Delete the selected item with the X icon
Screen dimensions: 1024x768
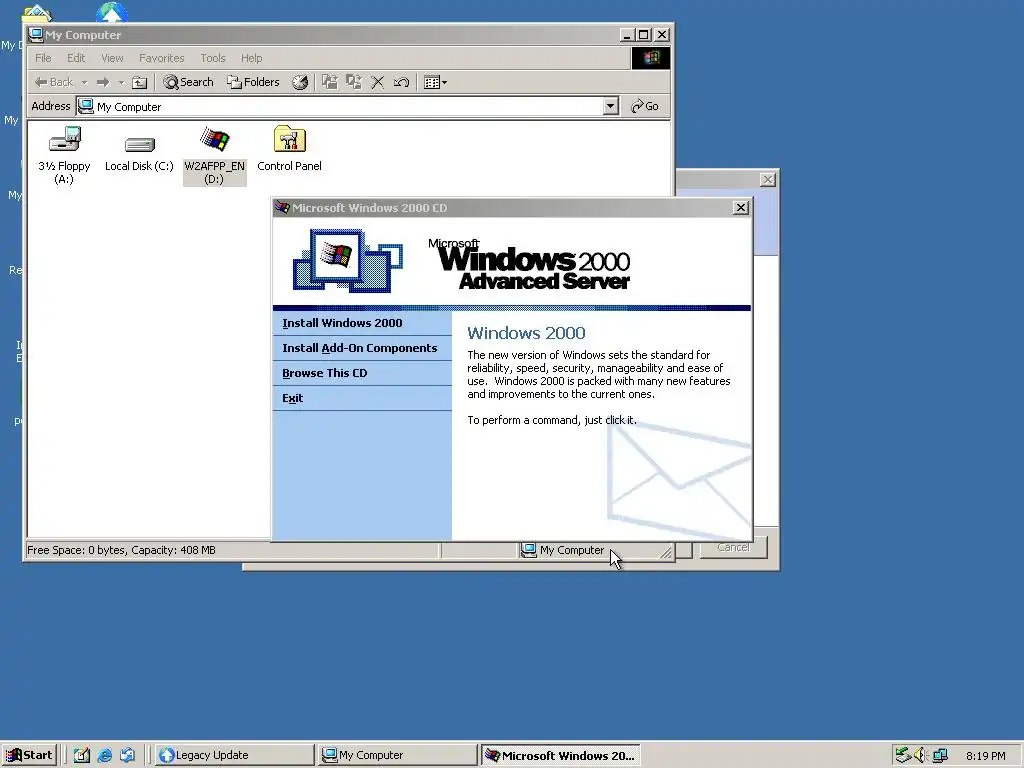click(x=377, y=82)
